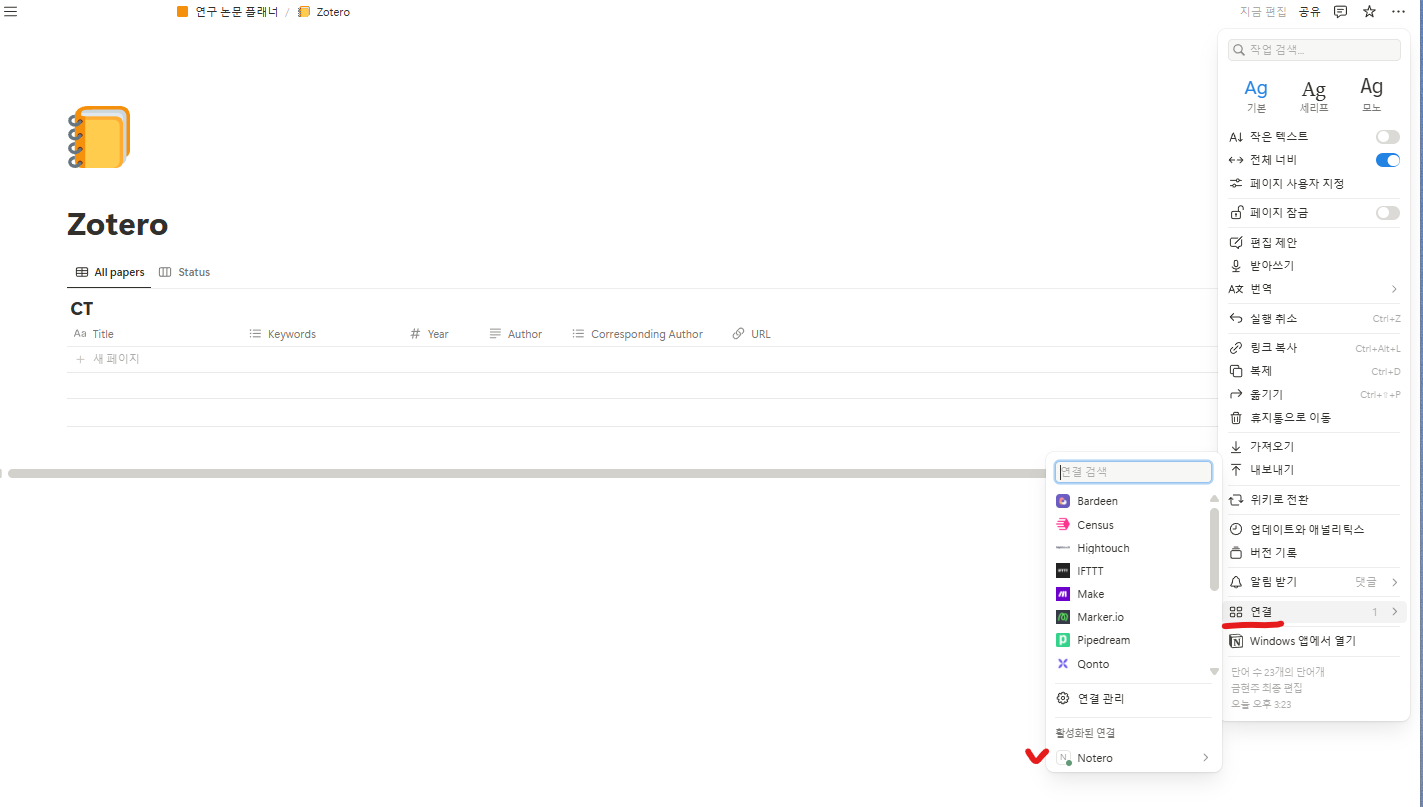Click 옮기기 move to
This screenshot has width=1423, height=807.
(x=1314, y=395)
